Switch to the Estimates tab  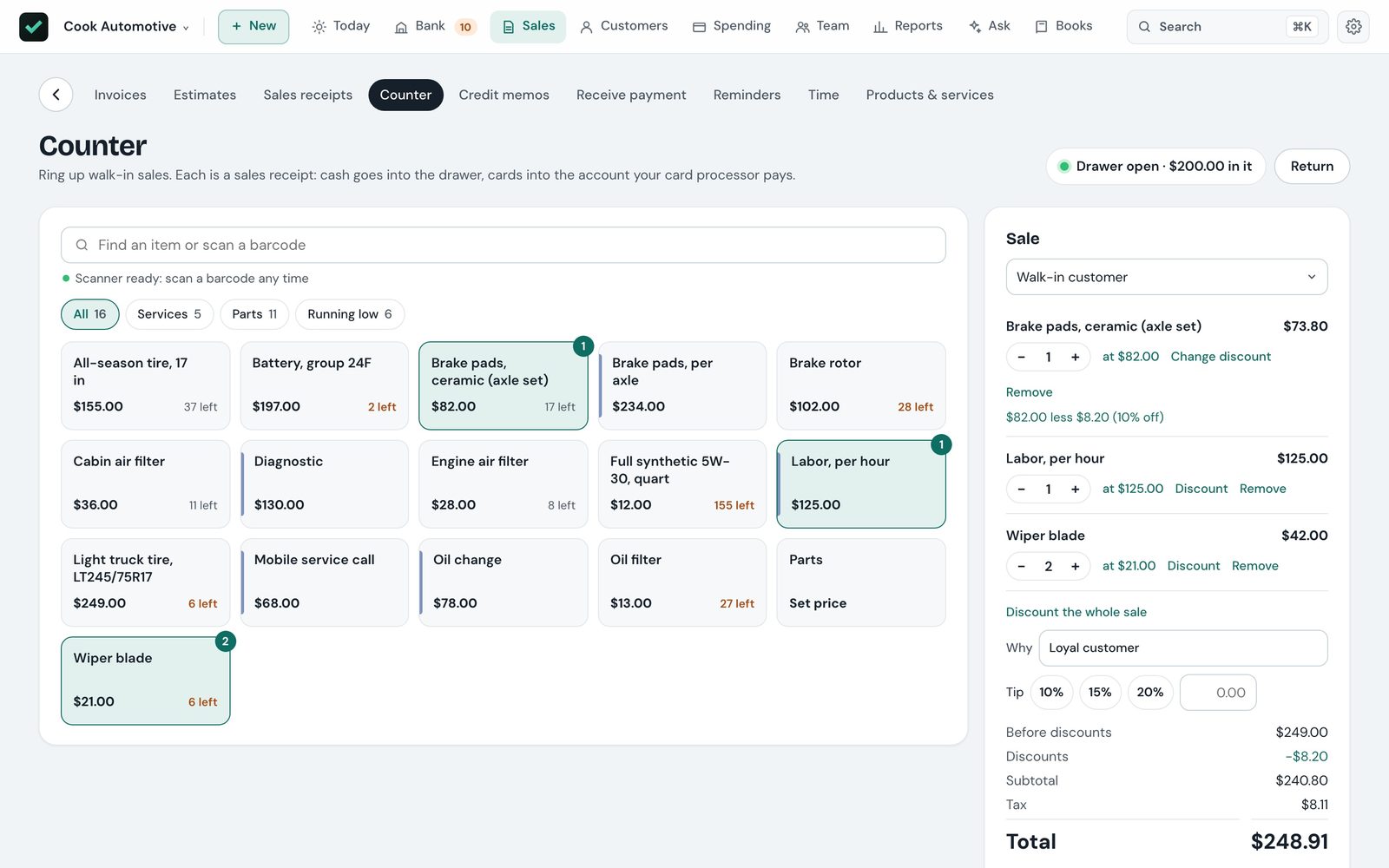click(x=205, y=95)
